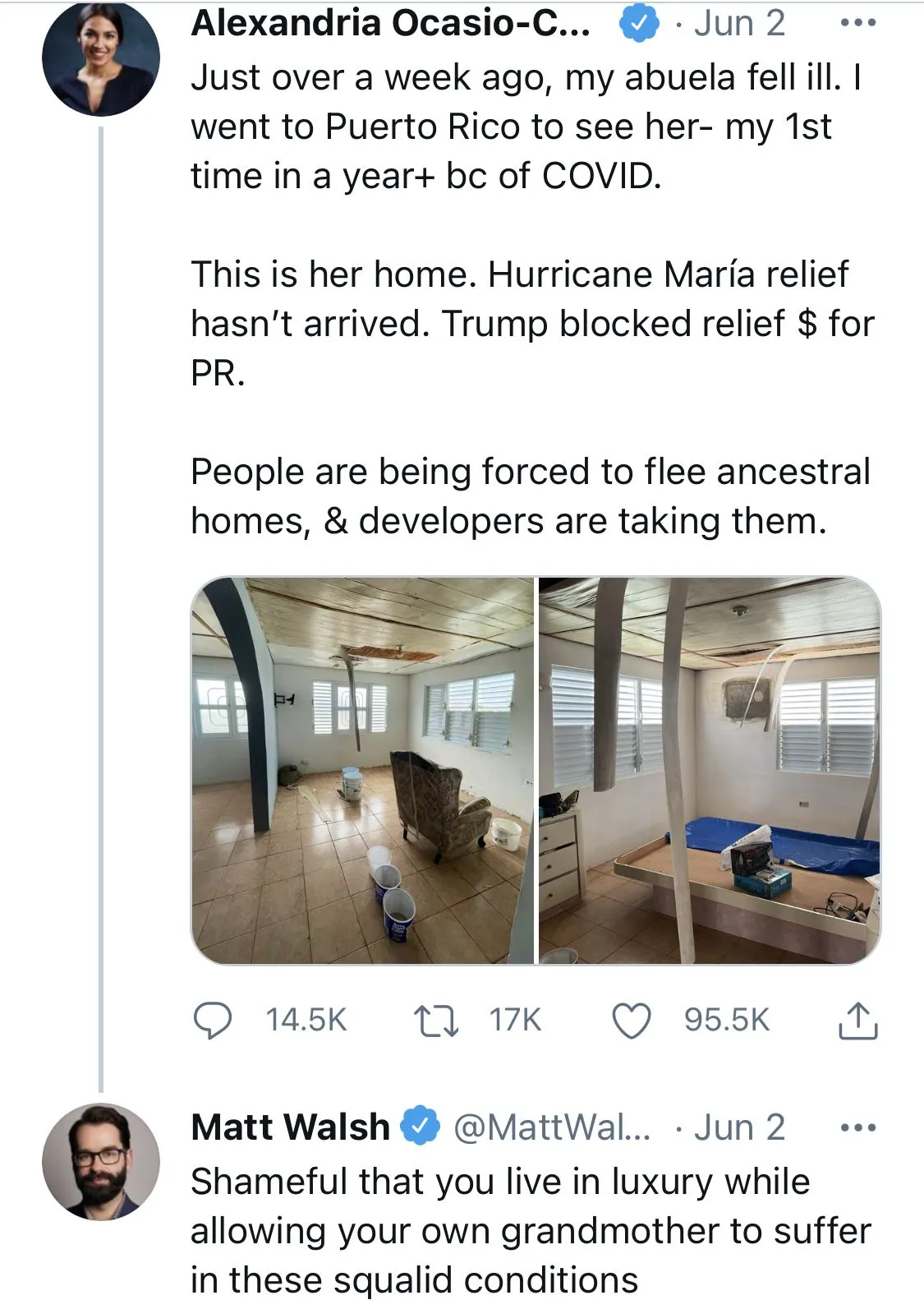This screenshot has height=1300, width=924.
Task: Like the tweet with 95.5K likes
Action: [x=632, y=1021]
